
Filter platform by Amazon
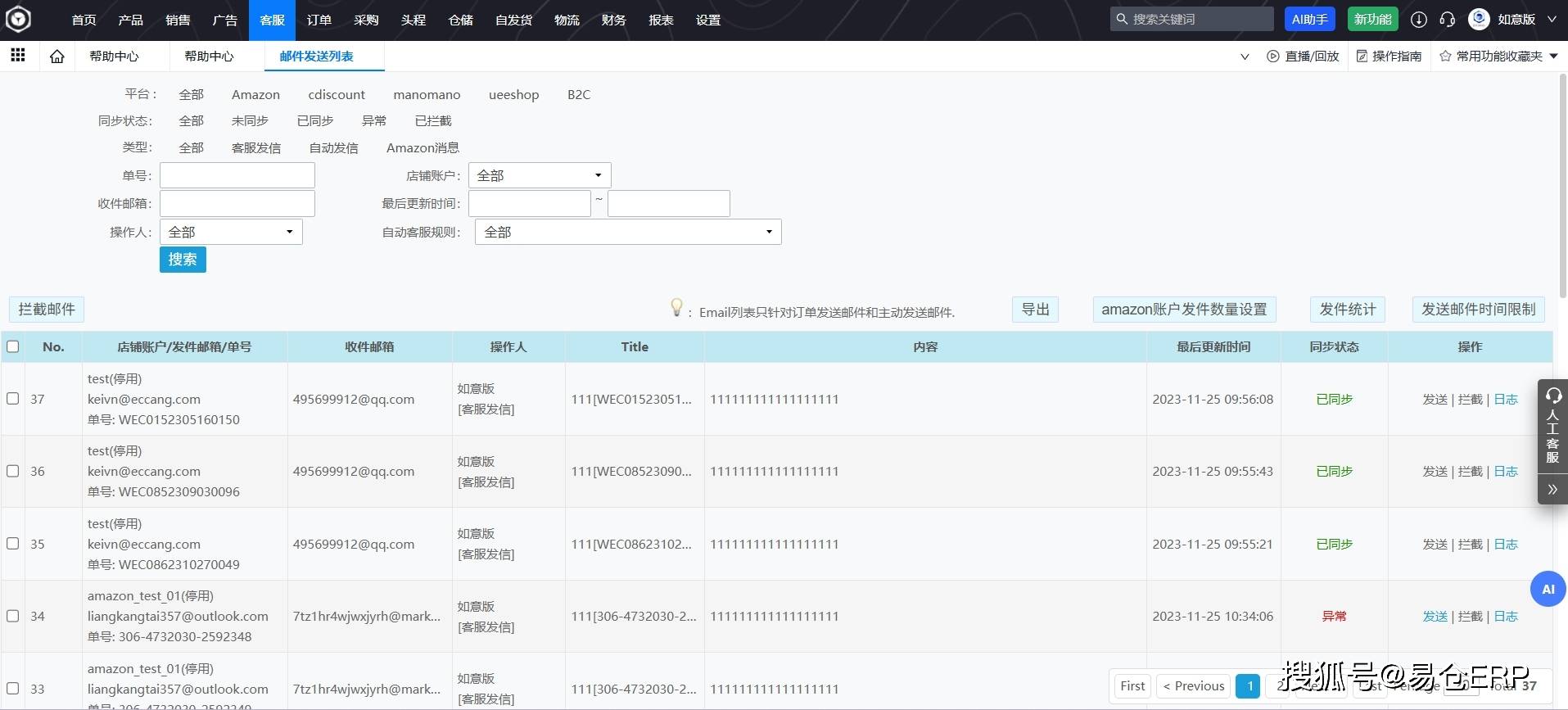(255, 94)
